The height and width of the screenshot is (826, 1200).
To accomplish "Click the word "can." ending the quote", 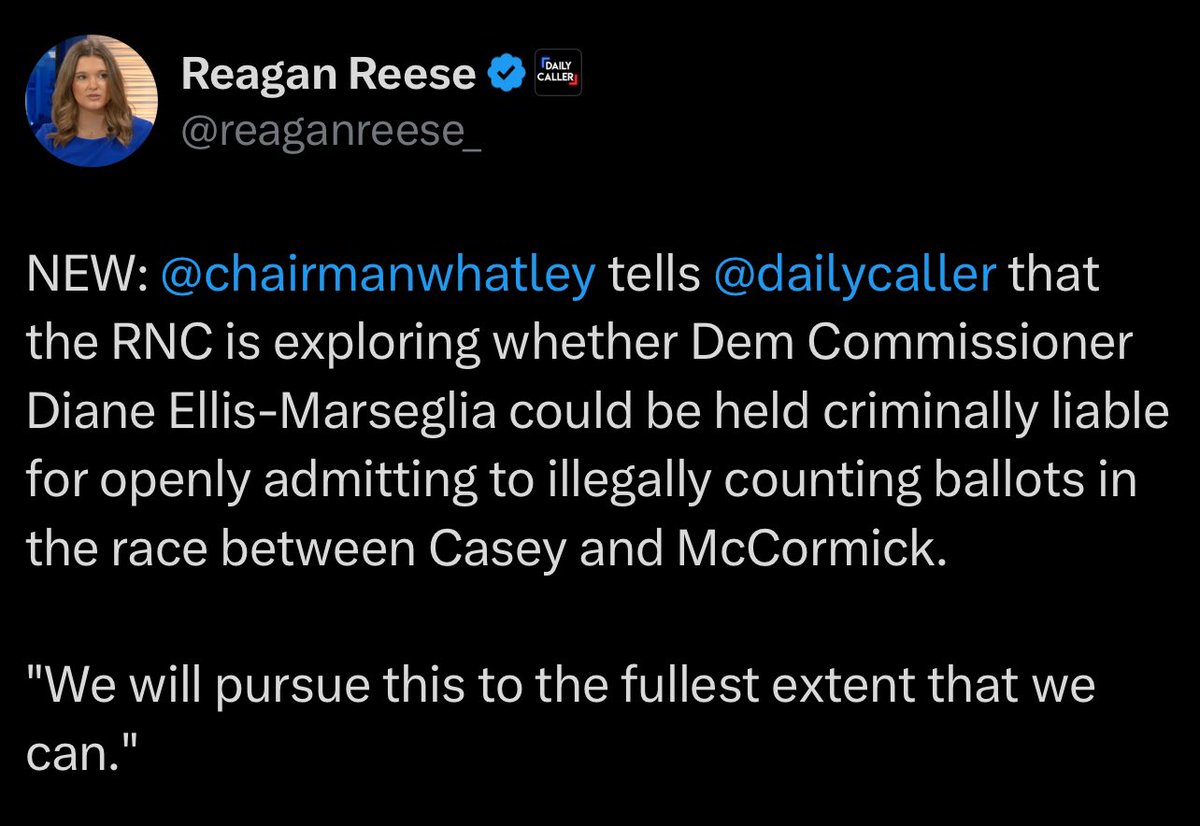I will coord(78,755).
